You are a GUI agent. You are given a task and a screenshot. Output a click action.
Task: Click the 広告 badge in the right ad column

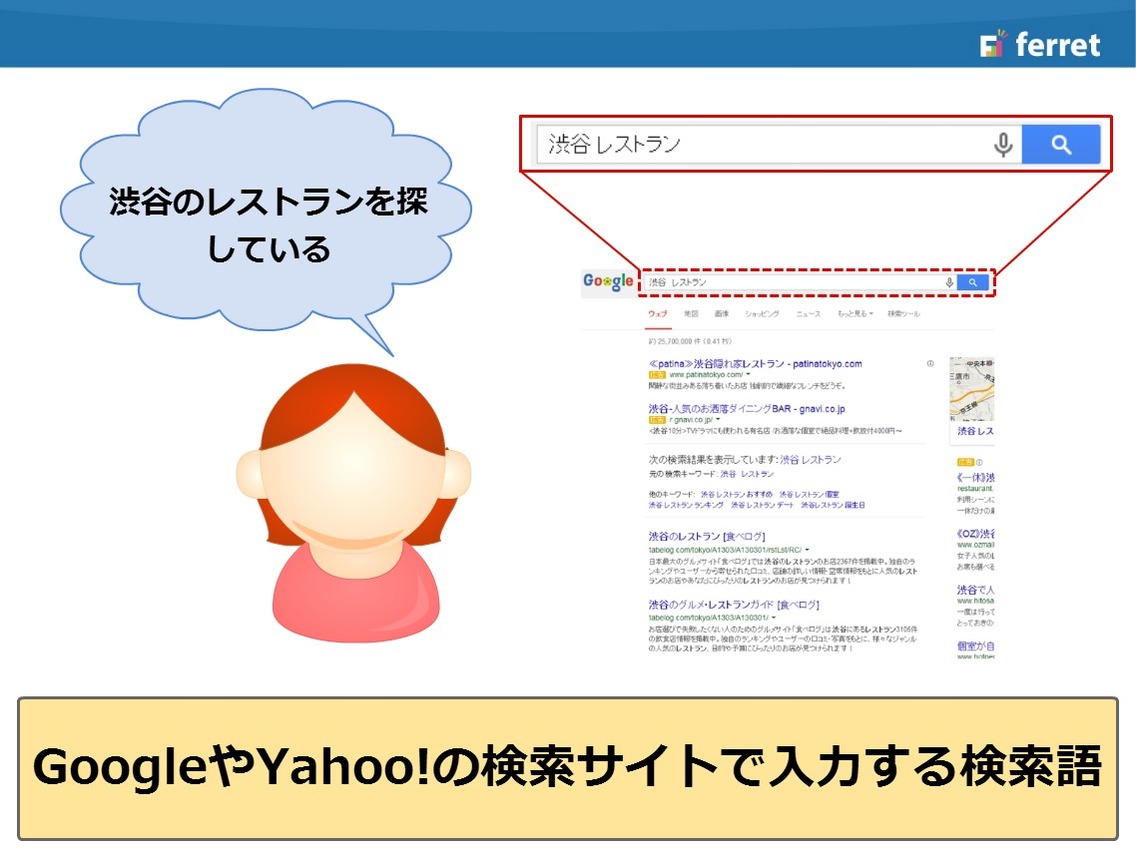[x=965, y=462]
